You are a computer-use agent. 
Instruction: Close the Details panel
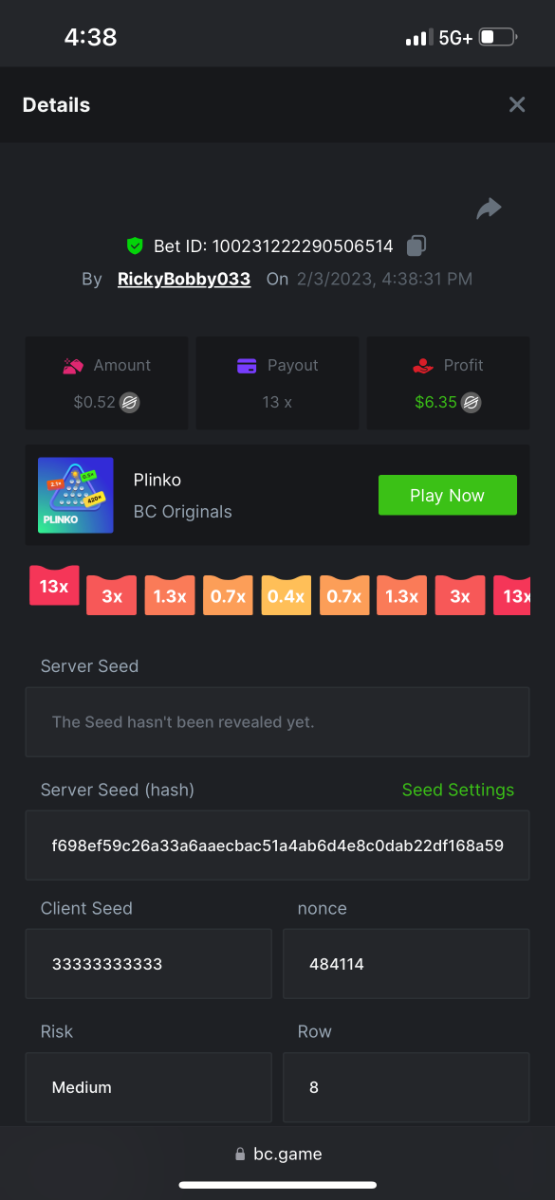pos(517,104)
